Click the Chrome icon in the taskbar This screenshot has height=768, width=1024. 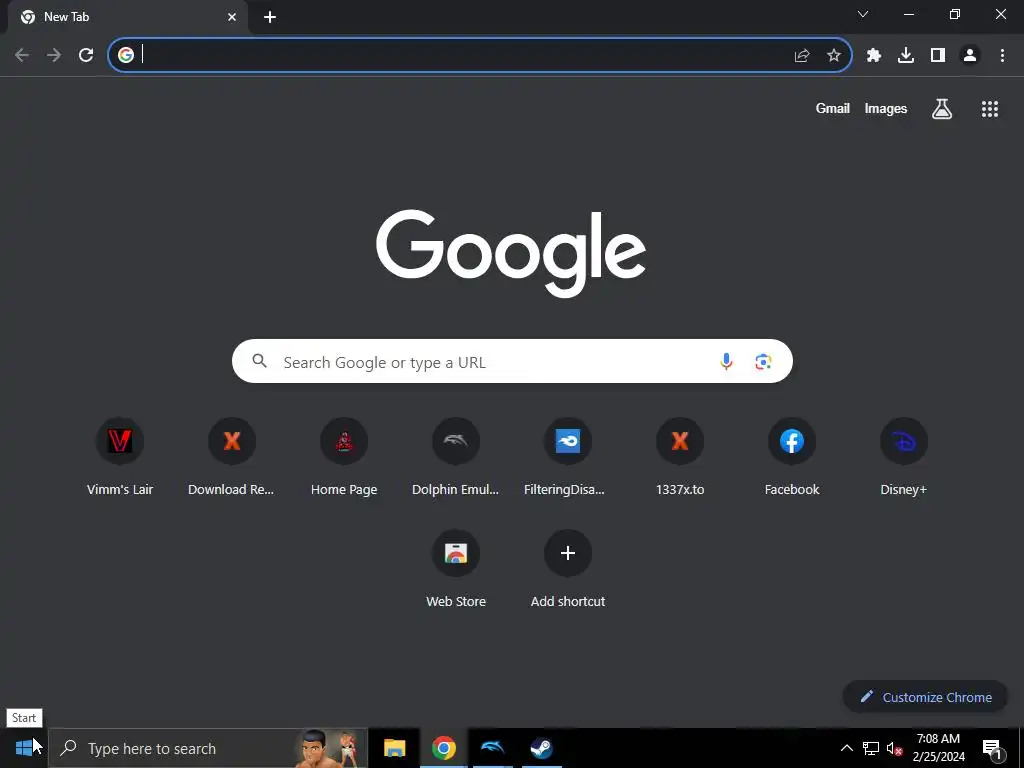(443, 748)
